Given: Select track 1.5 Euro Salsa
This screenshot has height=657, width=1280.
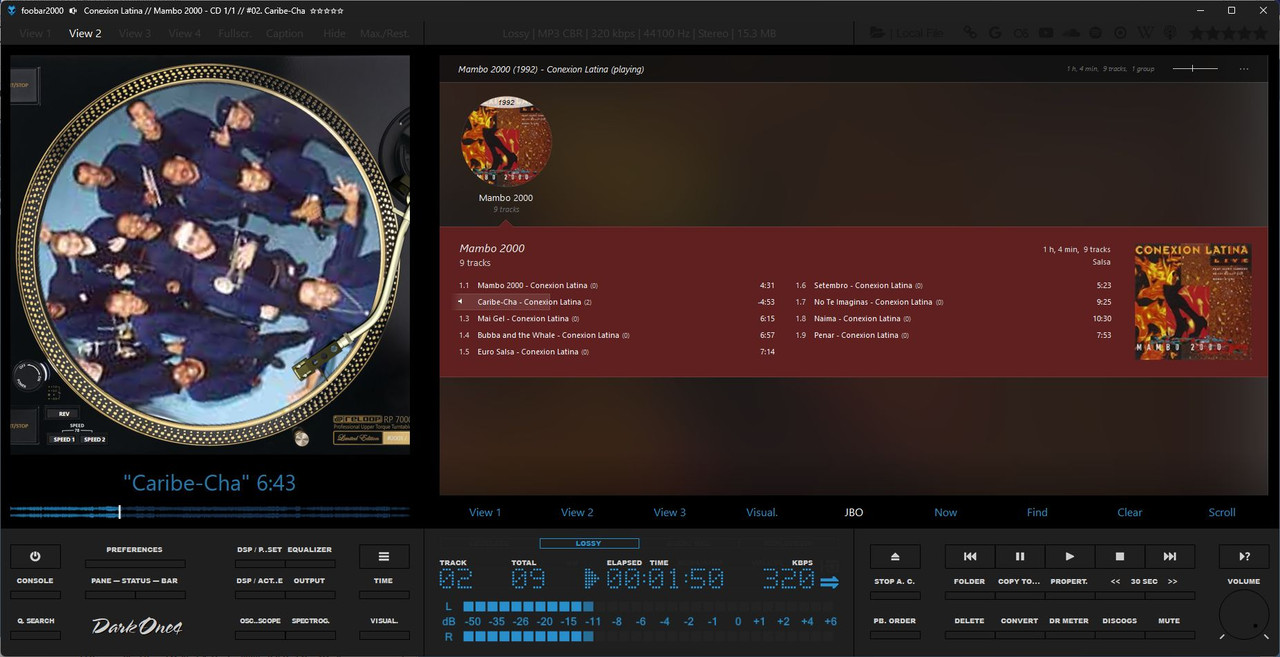Looking at the screenshot, I should tap(617, 352).
